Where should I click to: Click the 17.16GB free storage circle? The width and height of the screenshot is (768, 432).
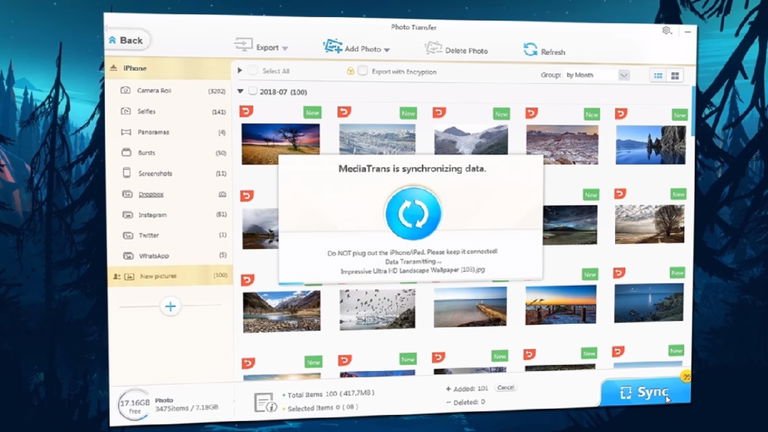coord(135,405)
